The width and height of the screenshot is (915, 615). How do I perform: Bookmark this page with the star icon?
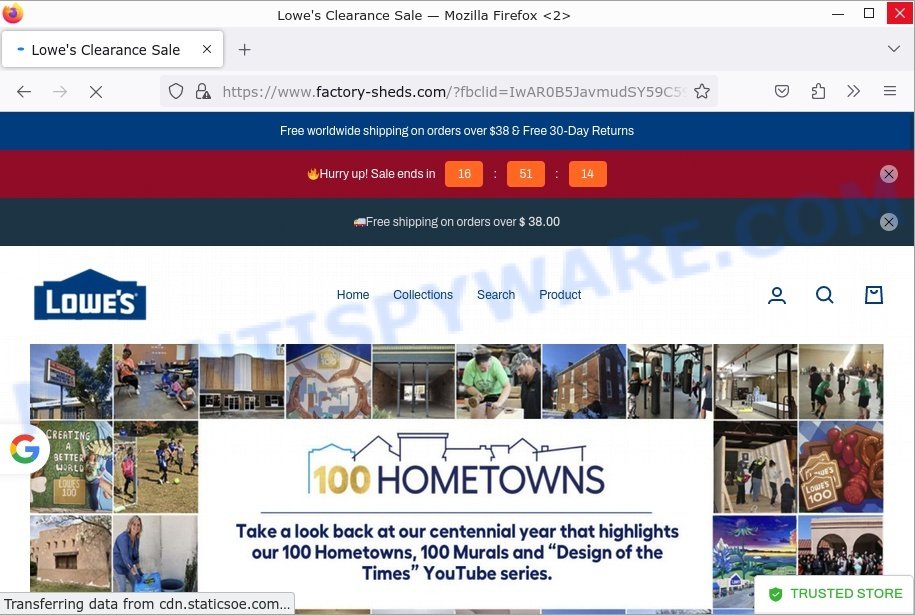702,91
